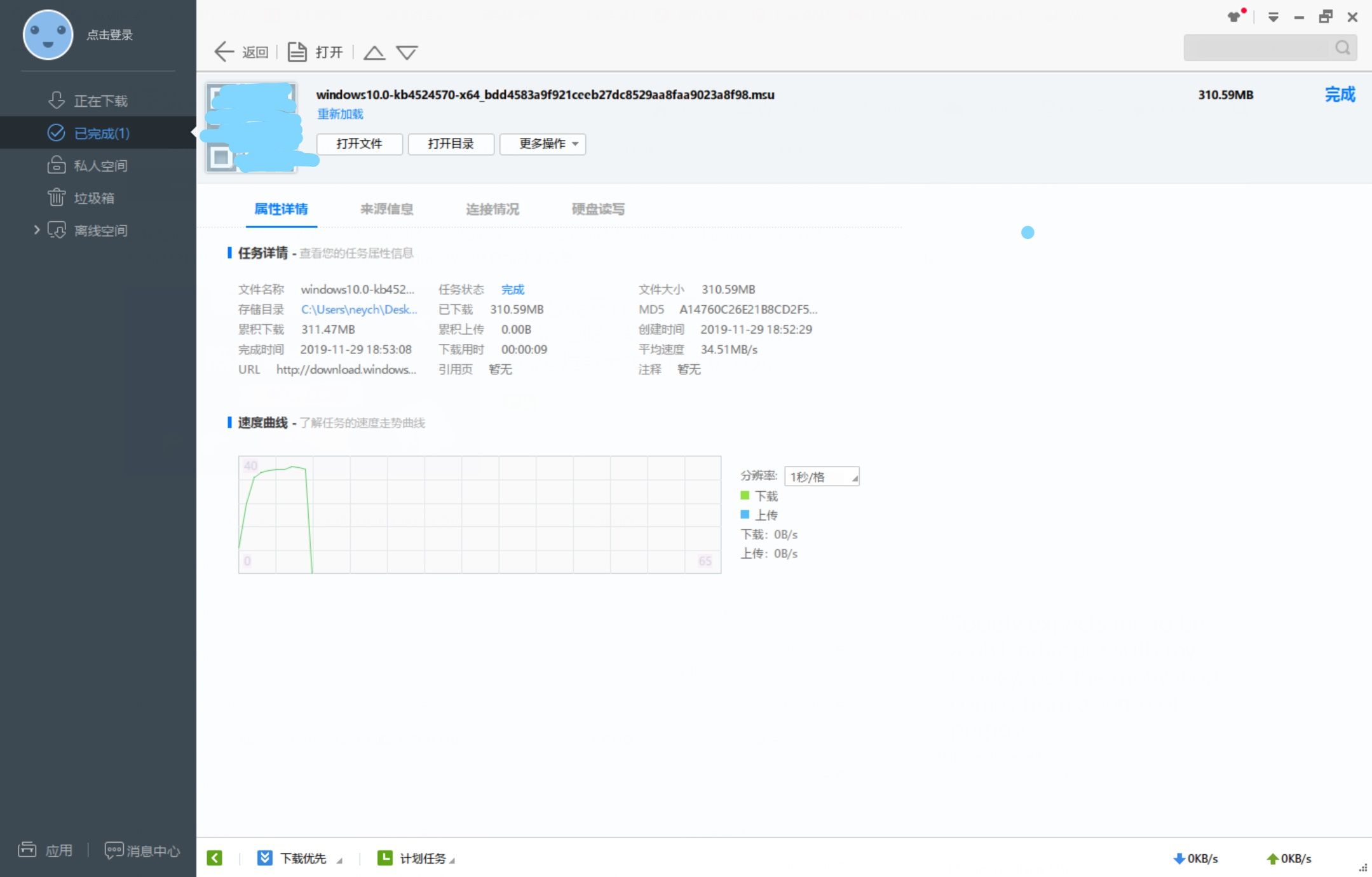The image size is (1372, 877).
Task: Click the upload speed 0KB/s indicator
Action: (x=1289, y=859)
